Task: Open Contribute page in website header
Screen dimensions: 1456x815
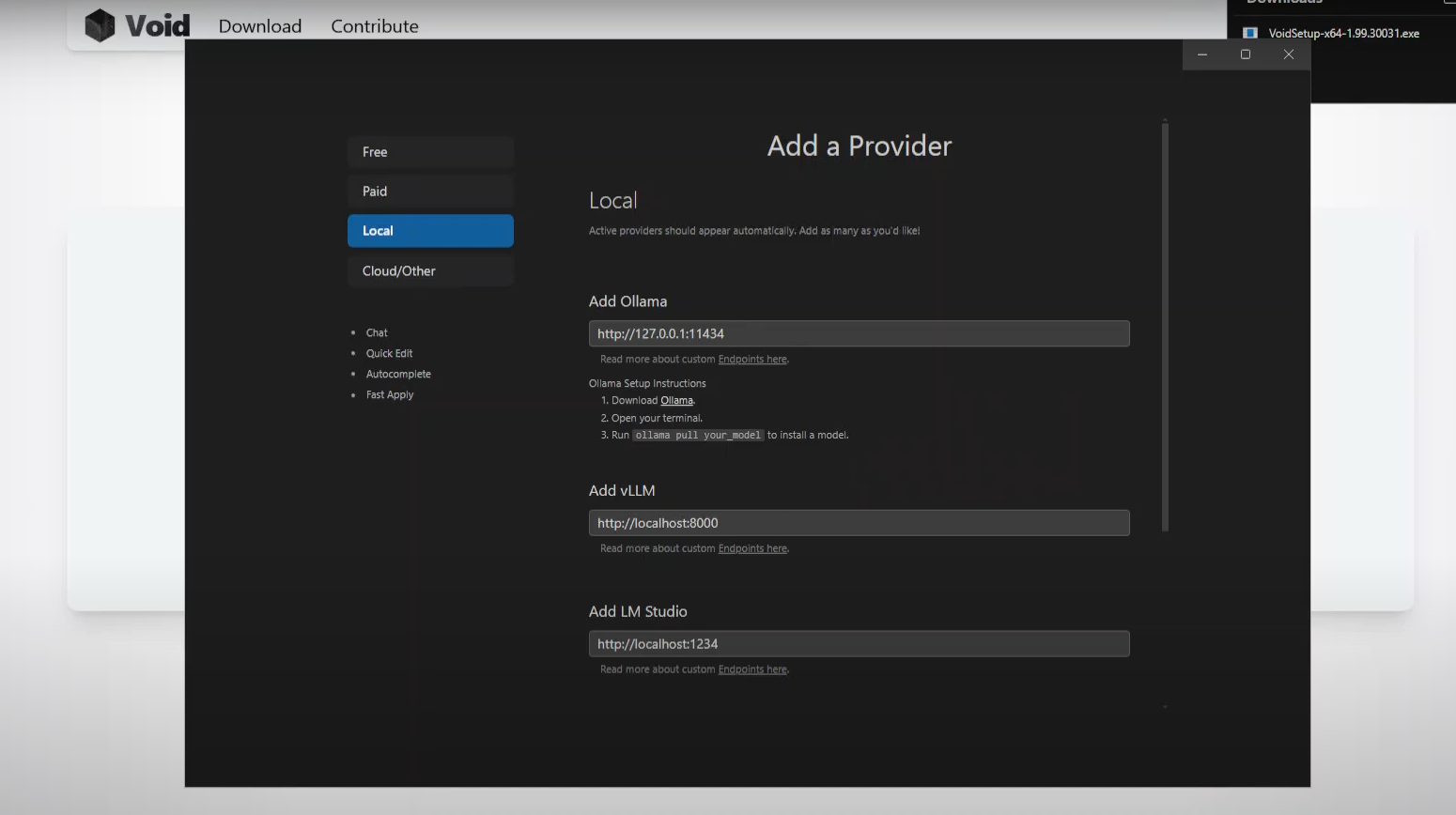Action: pyautogui.click(x=375, y=26)
